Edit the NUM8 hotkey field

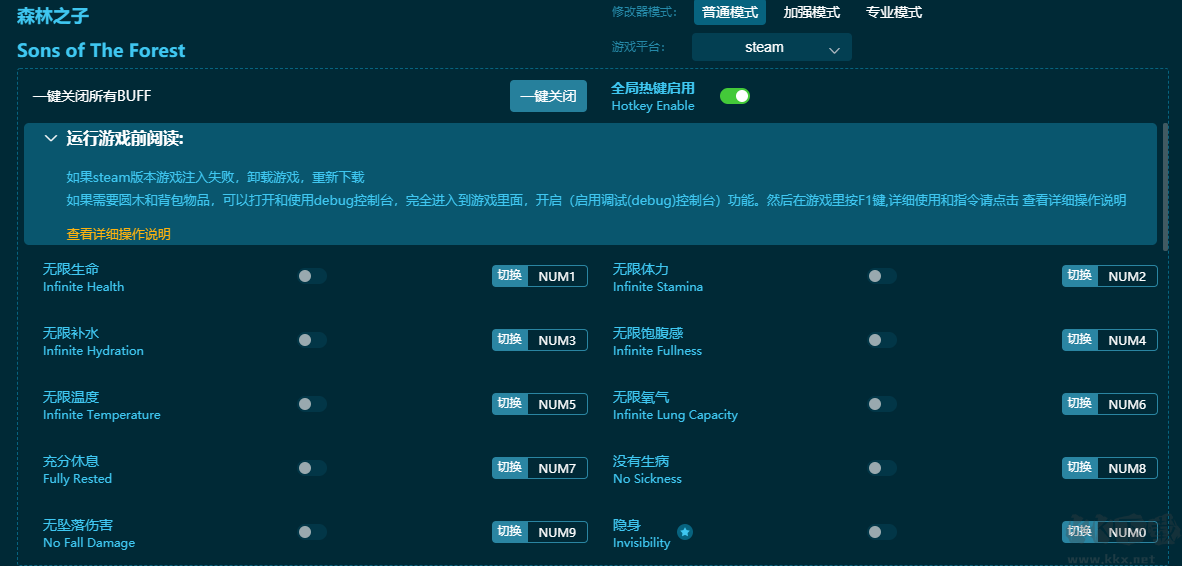pyautogui.click(x=1127, y=469)
